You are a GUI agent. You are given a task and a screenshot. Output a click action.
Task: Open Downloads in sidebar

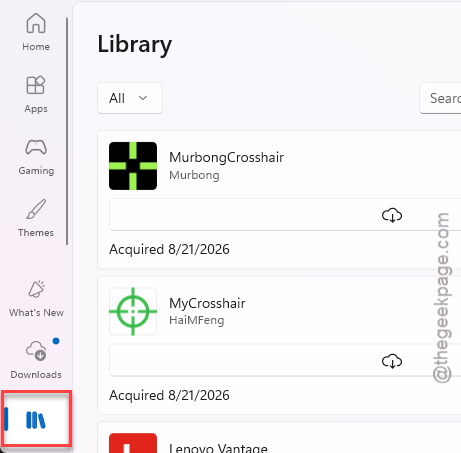tap(36, 359)
